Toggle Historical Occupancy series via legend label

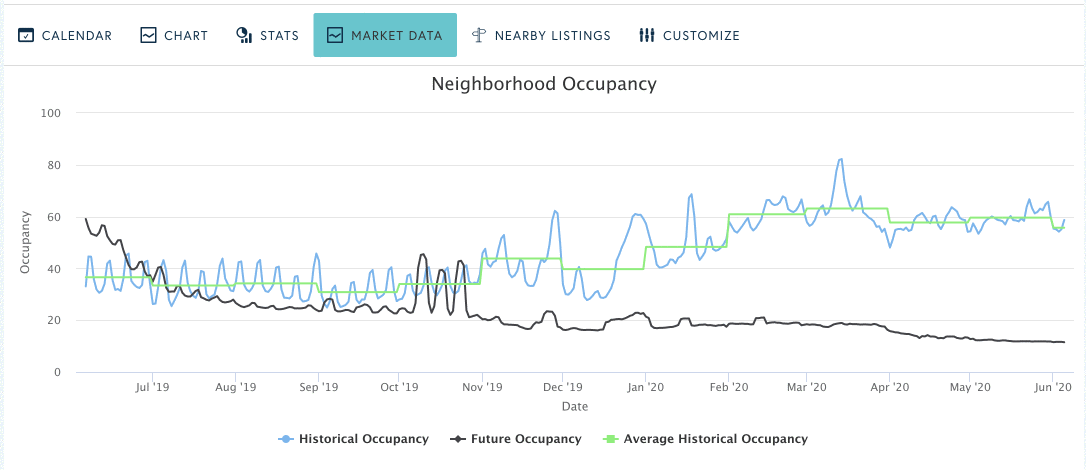[364, 439]
